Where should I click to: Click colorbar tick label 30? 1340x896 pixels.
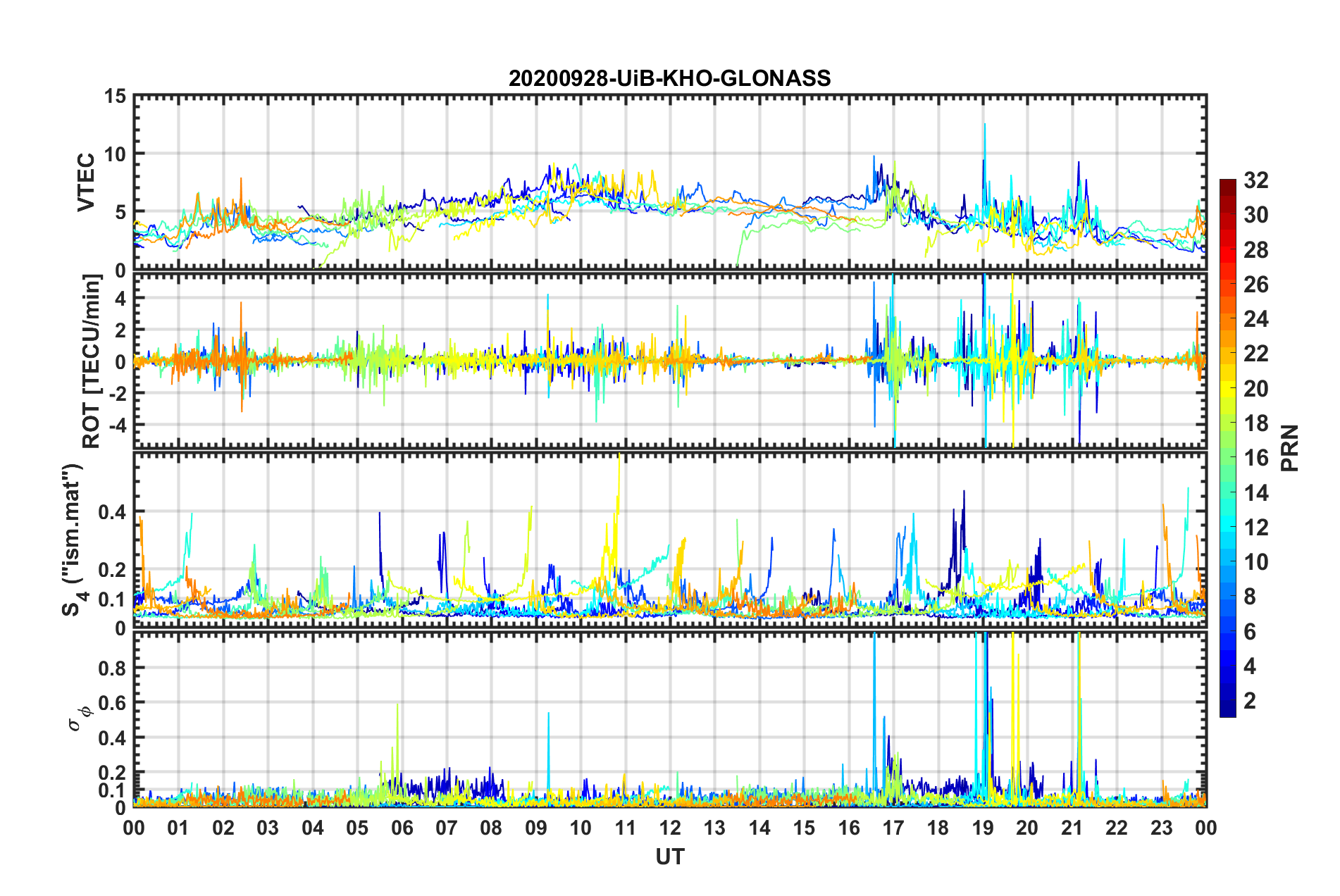[1255, 215]
